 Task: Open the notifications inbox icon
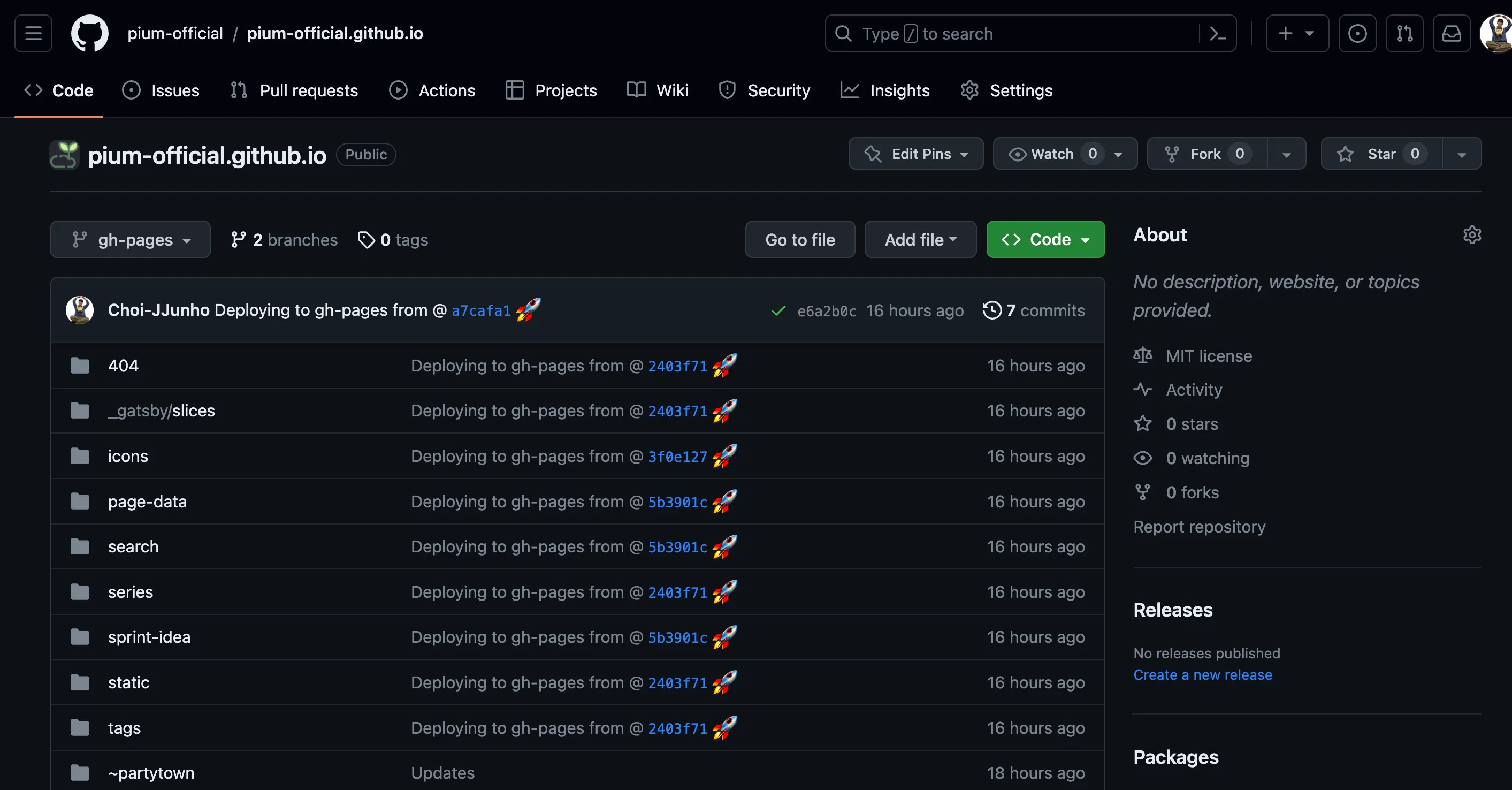[x=1451, y=34]
